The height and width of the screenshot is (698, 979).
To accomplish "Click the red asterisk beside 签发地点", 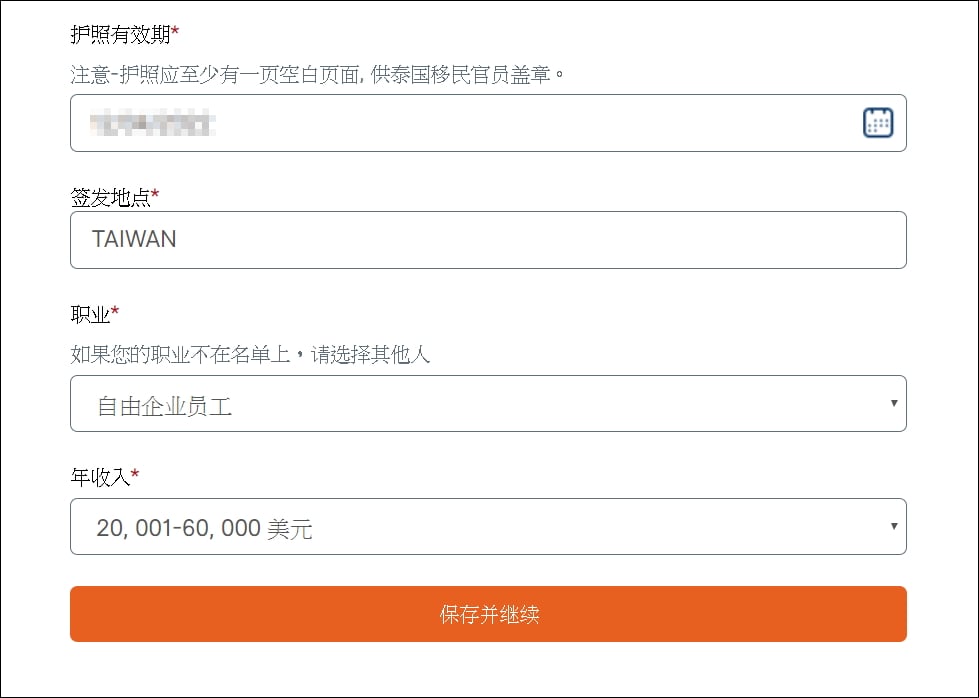I will coord(155,195).
